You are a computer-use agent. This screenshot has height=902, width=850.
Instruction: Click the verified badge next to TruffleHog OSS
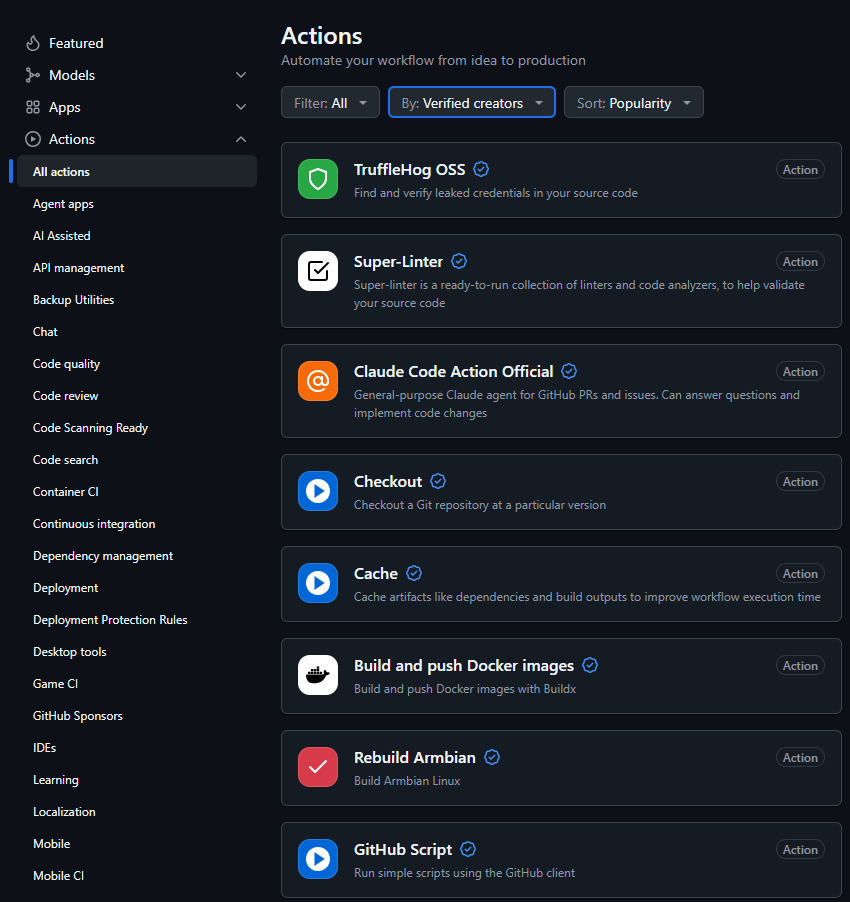click(481, 169)
